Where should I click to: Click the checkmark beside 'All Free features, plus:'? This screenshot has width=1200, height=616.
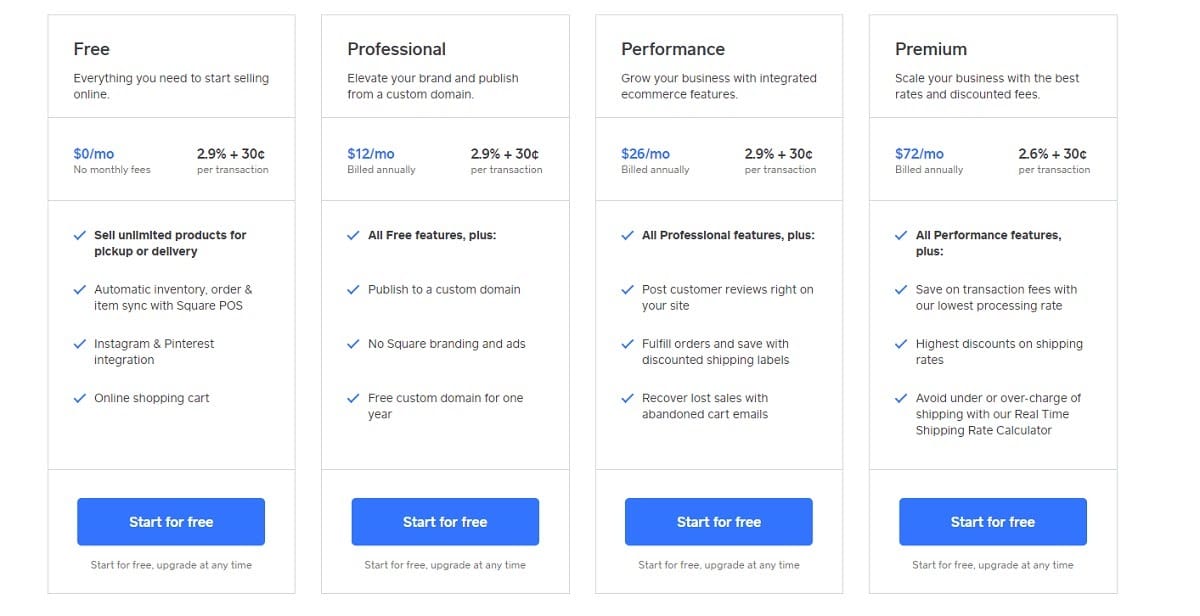click(354, 236)
